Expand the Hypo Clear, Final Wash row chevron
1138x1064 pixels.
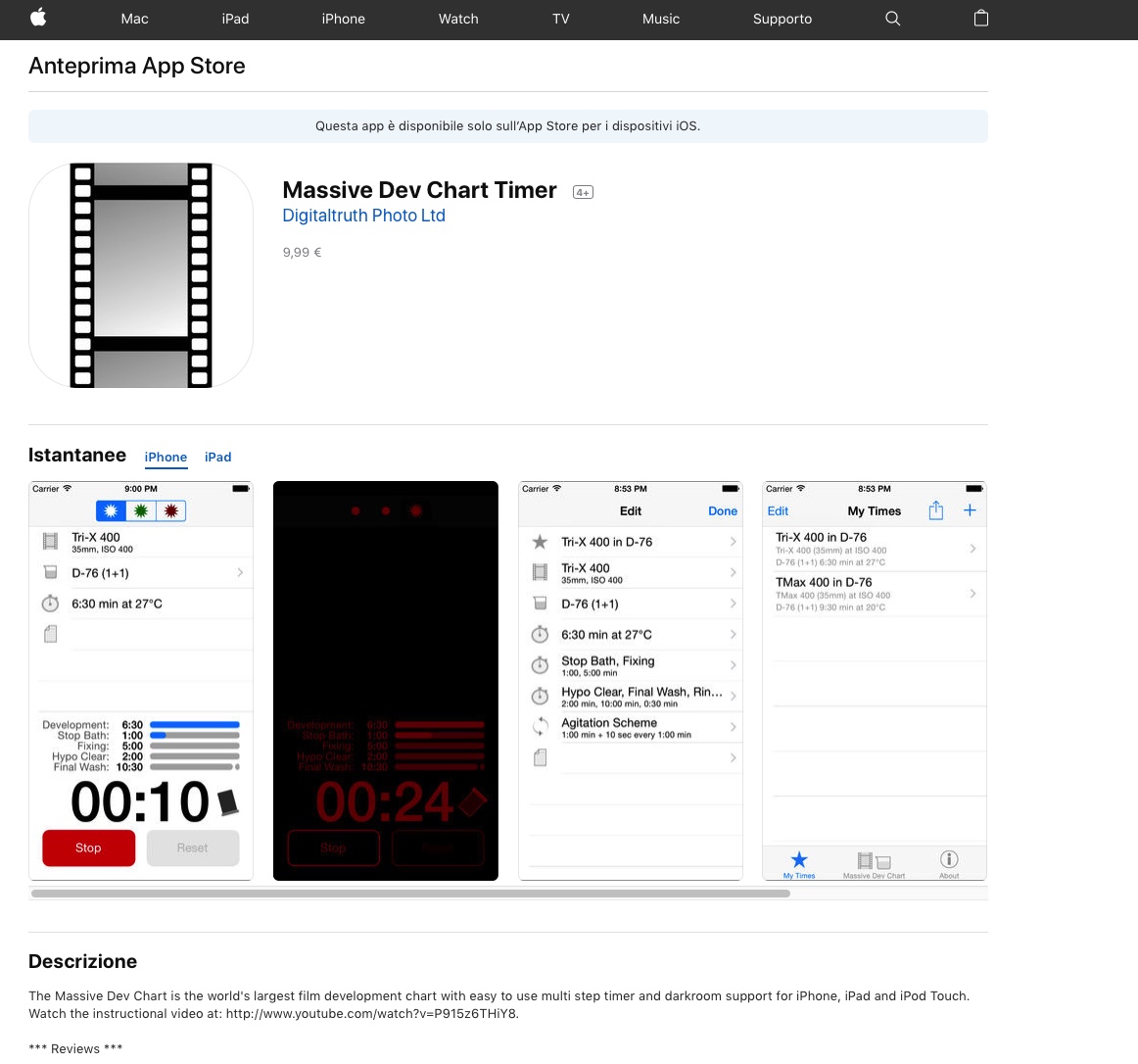point(733,696)
